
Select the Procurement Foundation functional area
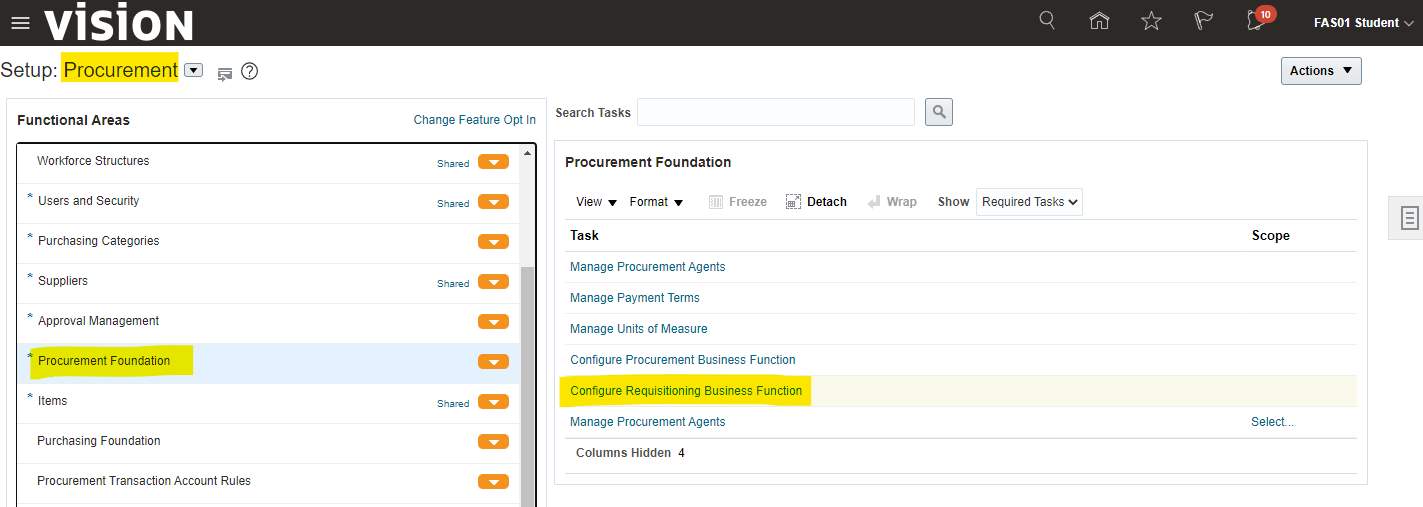pyautogui.click(x=104, y=361)
